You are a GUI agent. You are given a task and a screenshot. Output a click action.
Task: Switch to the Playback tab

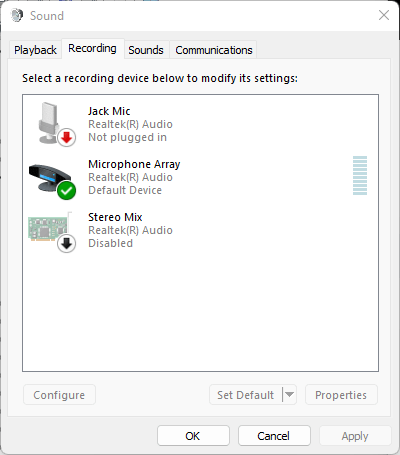click(35, 50)
